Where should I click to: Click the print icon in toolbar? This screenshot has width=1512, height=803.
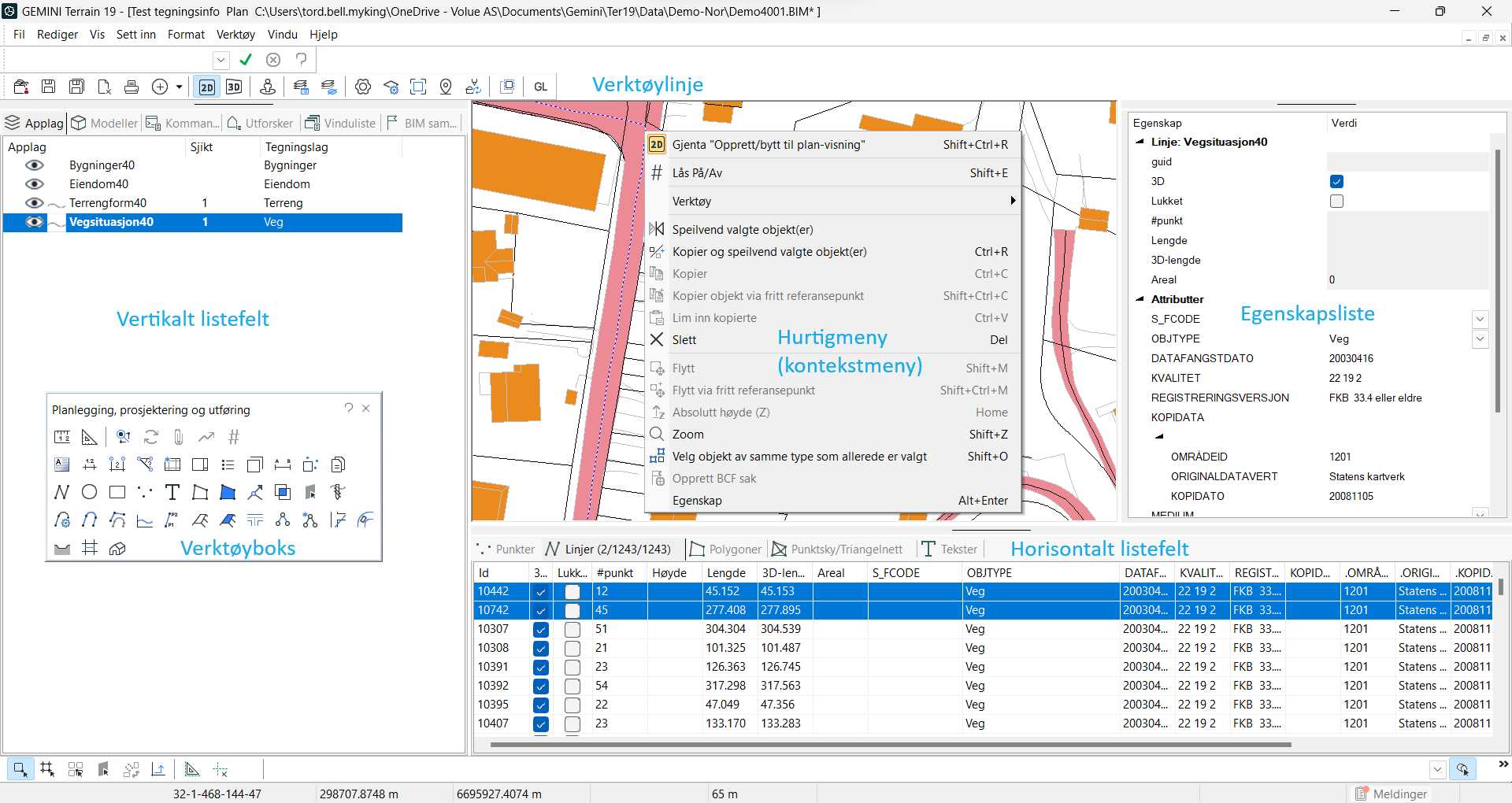(x=132, y=87)
